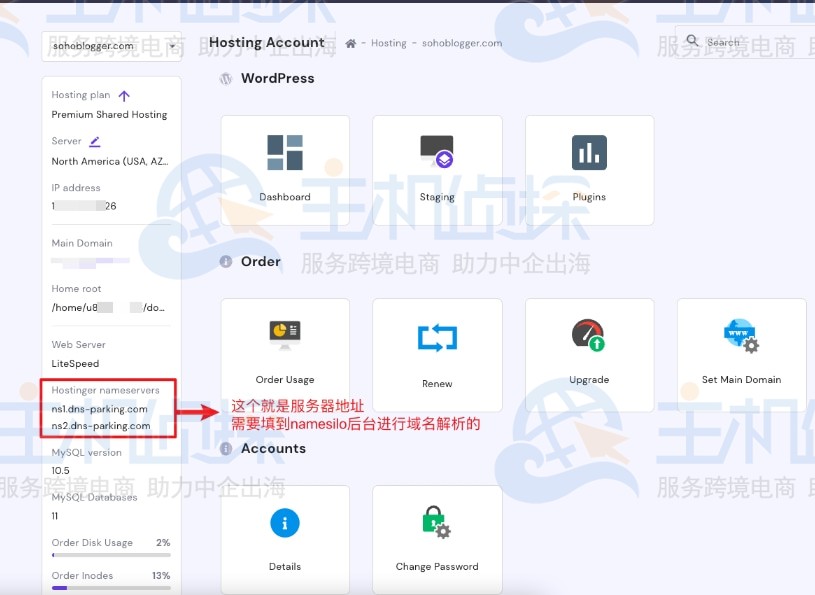Image resolution: width=815 pixels, height=595 pixels.
Task: Click the Details label
Action: click(x=285, y=567)
